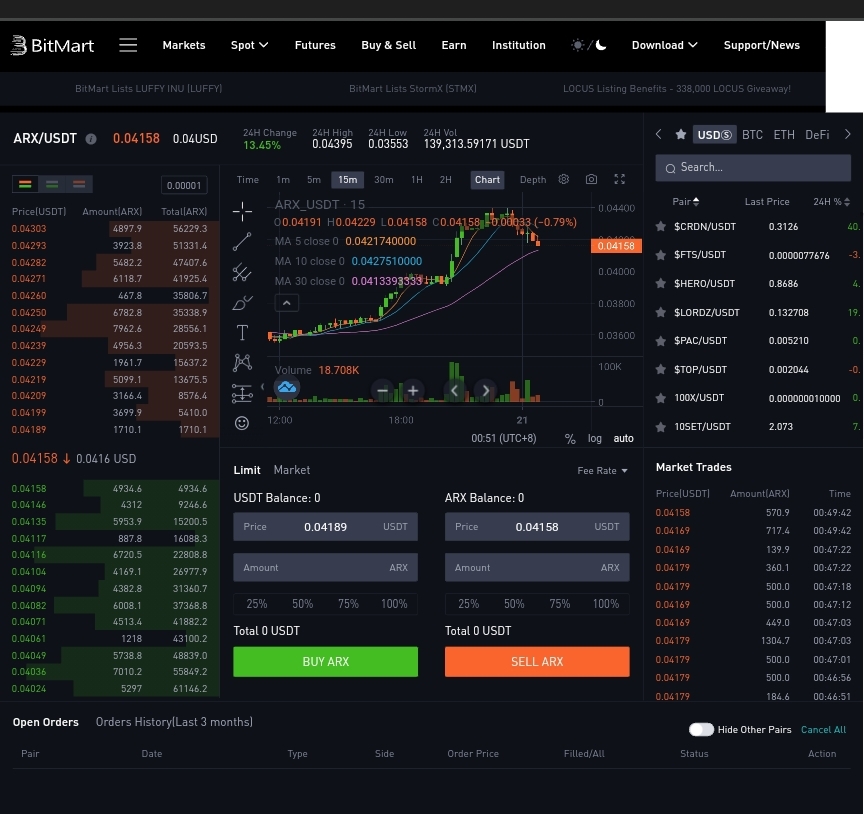Take a chart snapshot with camera icon
This screenshot has width=864, height=814.
pyautogui.click(x=591, y=179)
